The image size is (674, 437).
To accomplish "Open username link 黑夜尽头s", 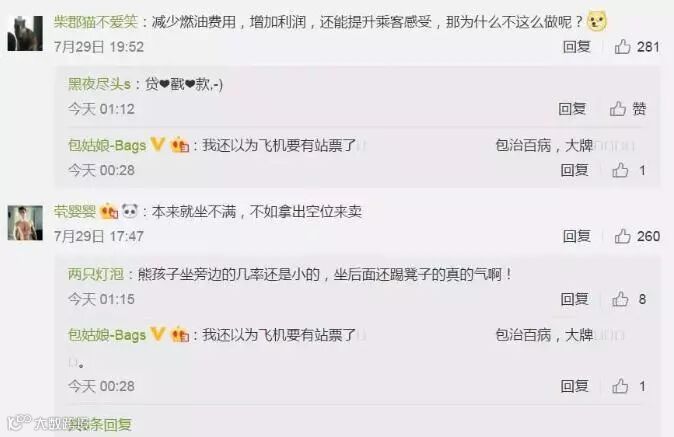I will 99,84.
